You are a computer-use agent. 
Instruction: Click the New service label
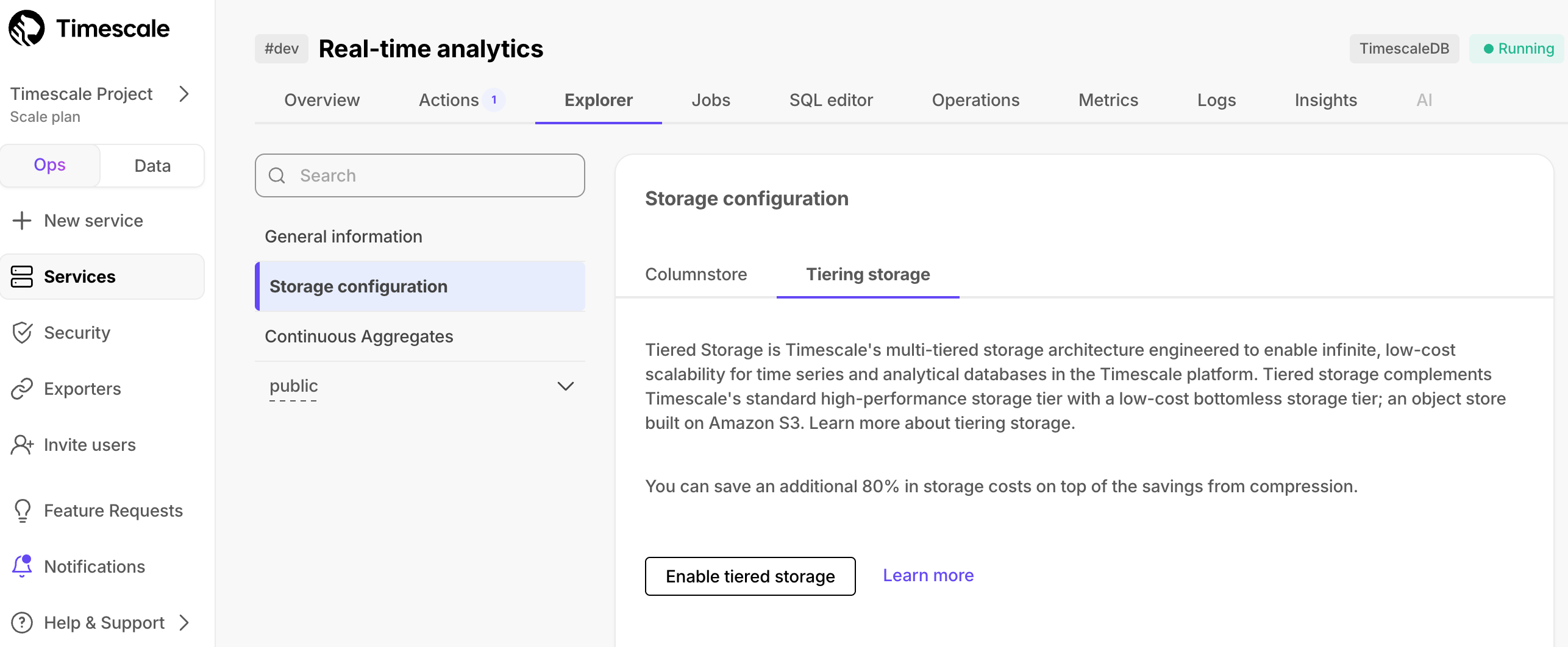click(93, 221)
